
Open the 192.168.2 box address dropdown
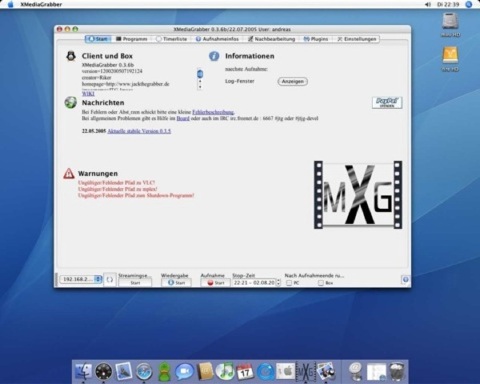pos(81,279)
